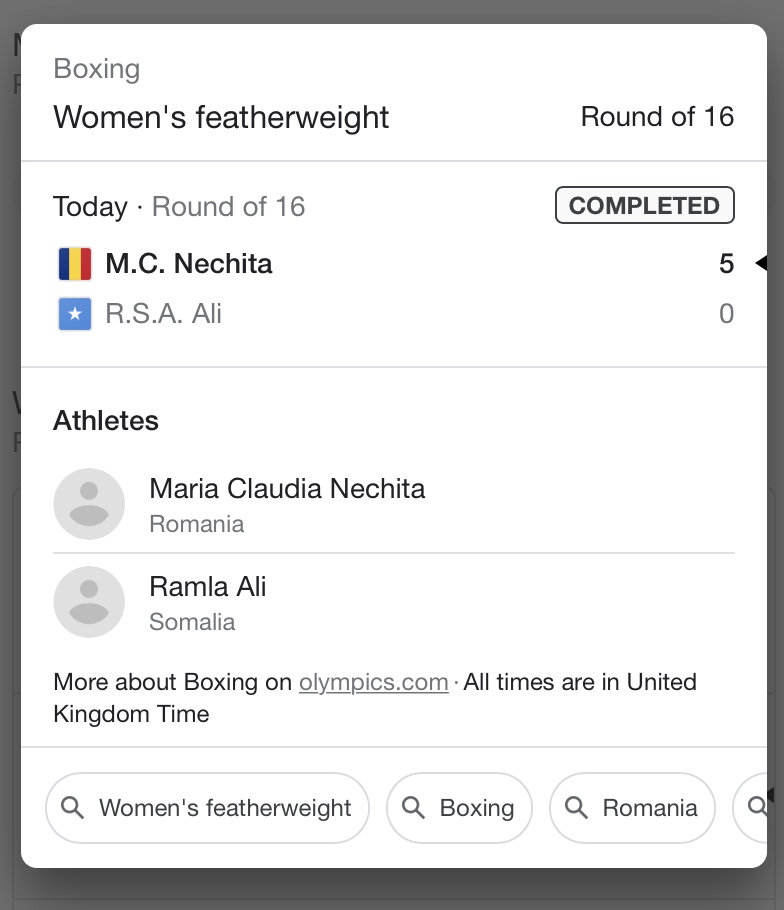
Task: Click search icon in Women's featherweight chip
Action: [73, 808]
